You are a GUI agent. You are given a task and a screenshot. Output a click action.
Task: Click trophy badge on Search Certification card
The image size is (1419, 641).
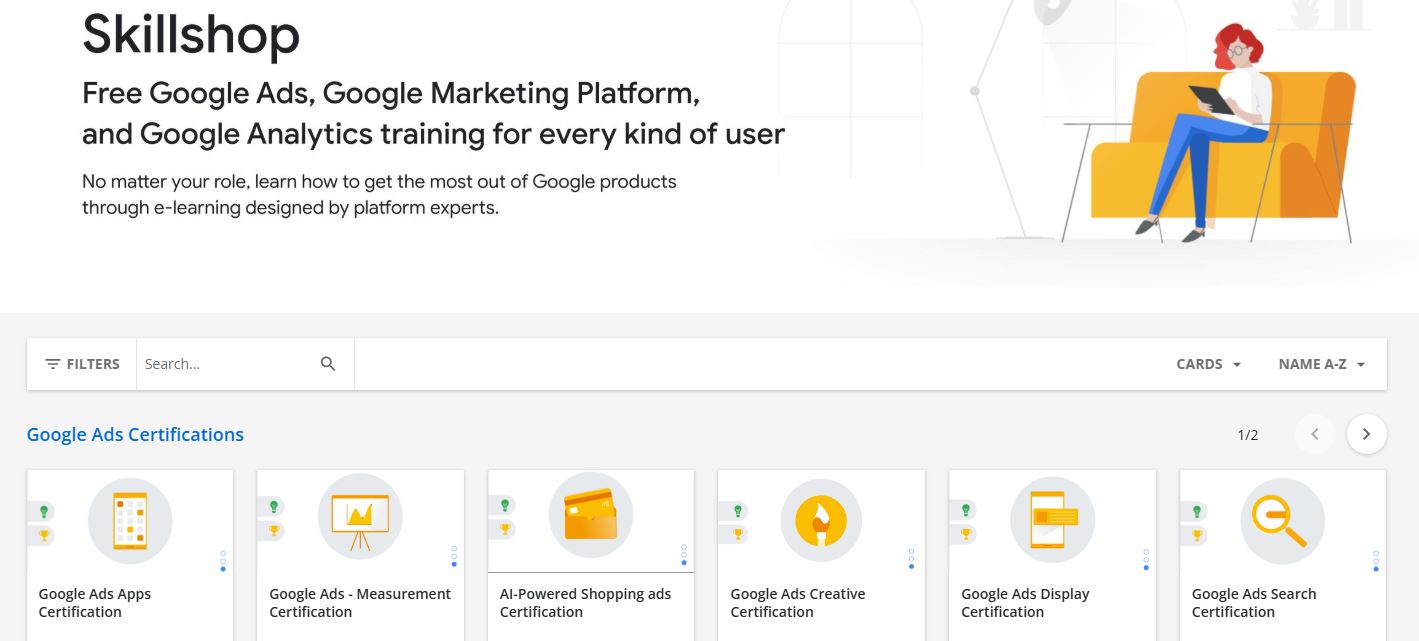point(1196,536)
